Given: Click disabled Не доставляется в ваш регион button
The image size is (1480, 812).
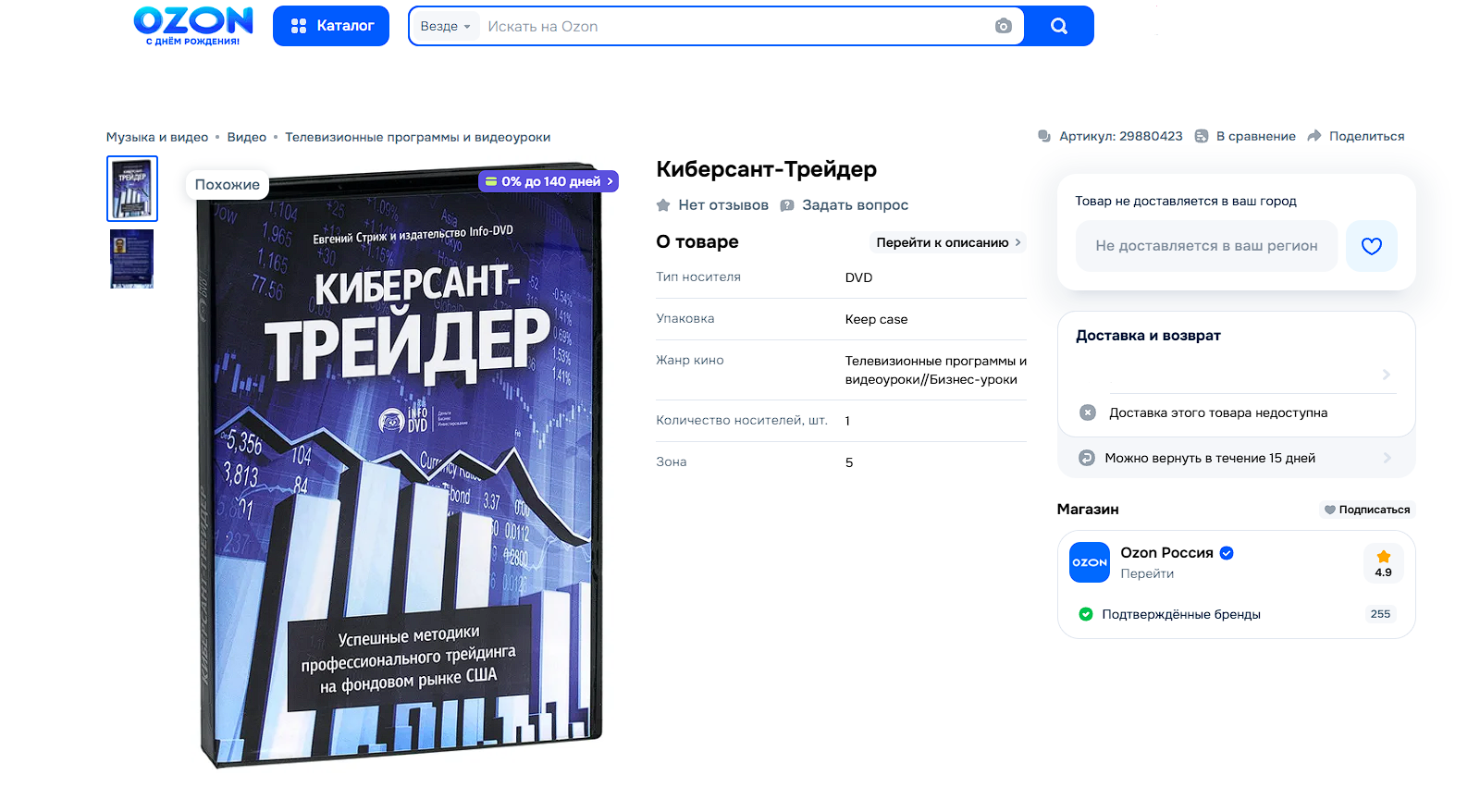Looking at the screenshot, I should (1206, 246).
